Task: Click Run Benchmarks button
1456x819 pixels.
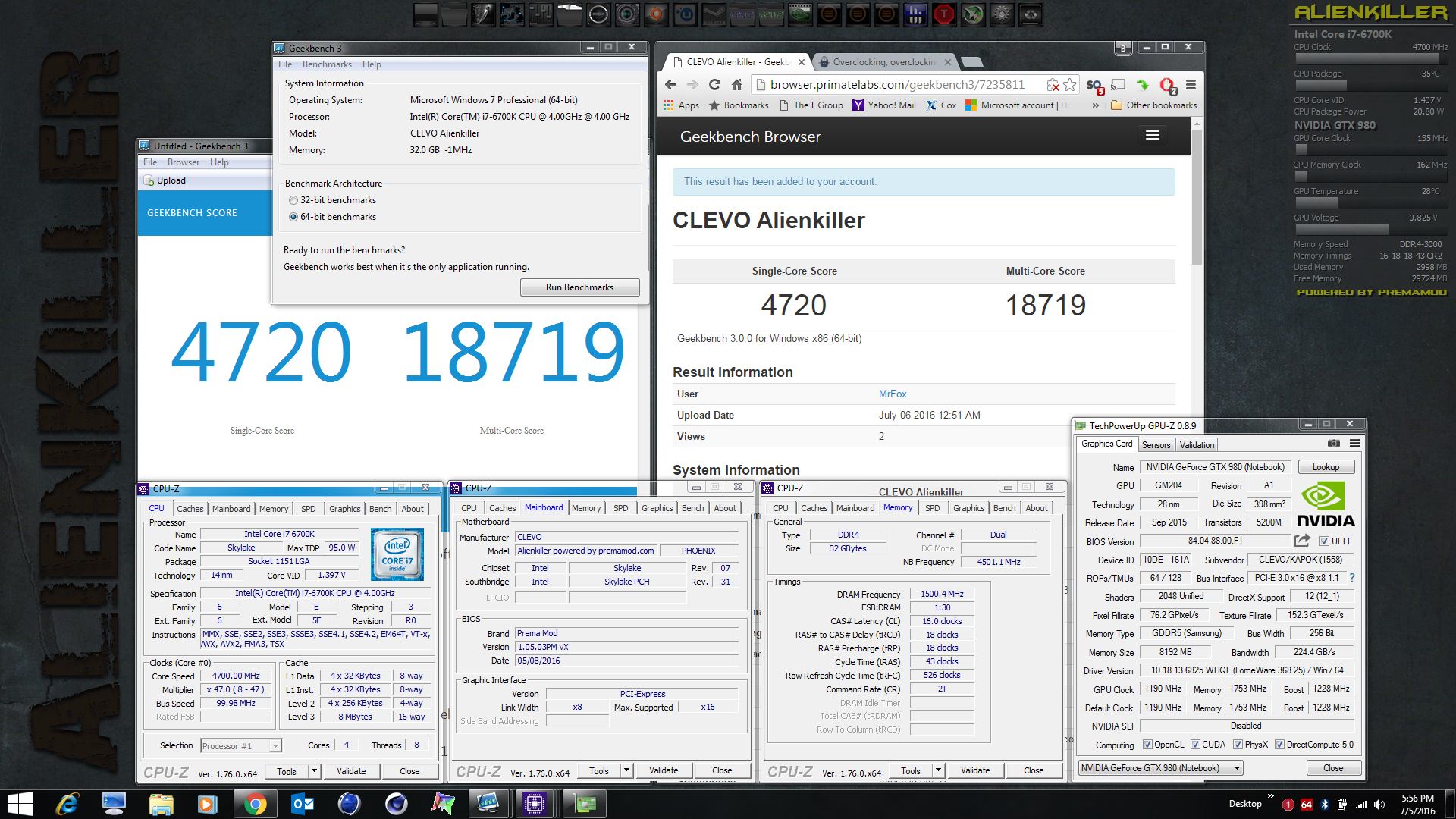Action: click(x=580, y=287)
